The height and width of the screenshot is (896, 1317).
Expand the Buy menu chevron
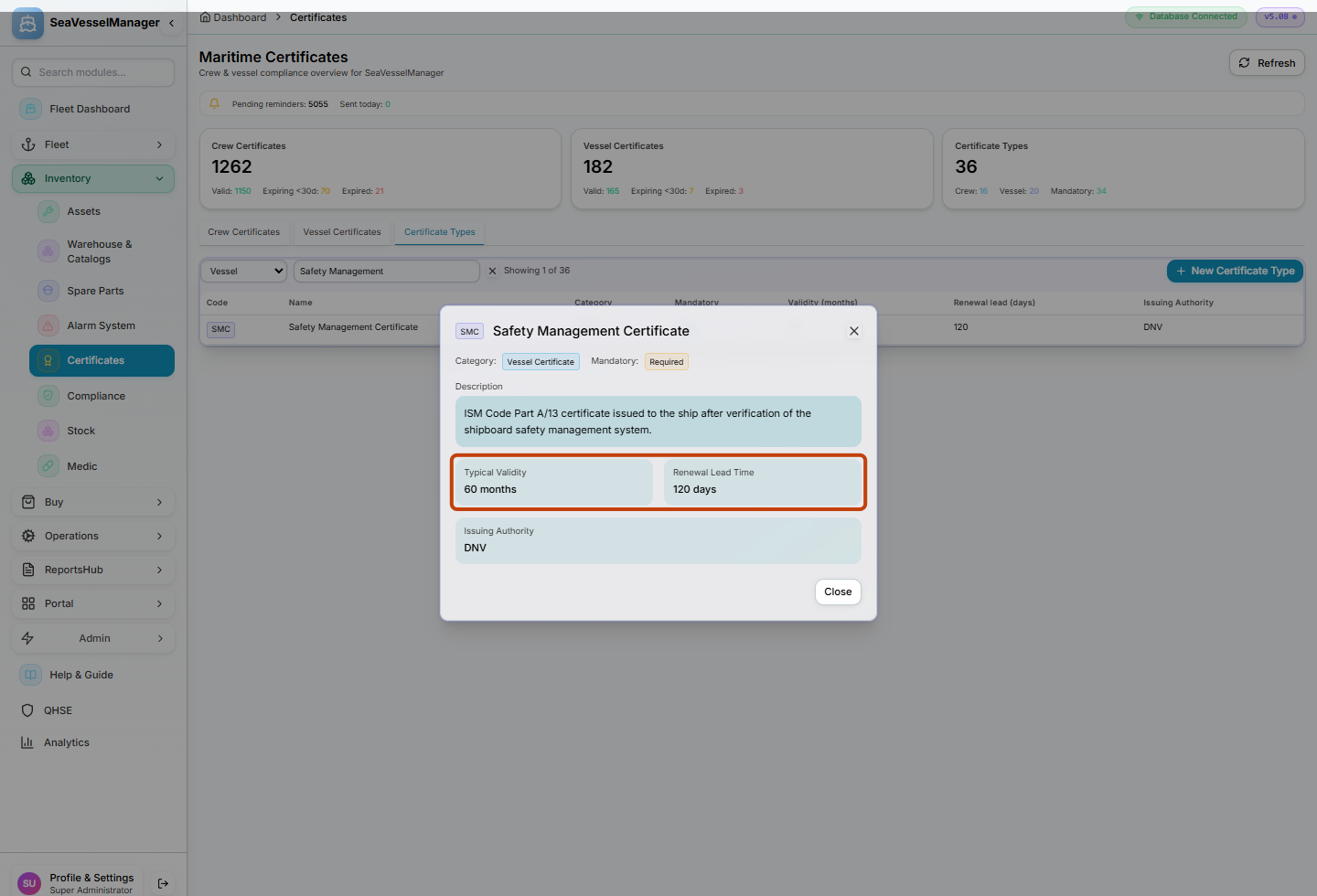(159, 502)
